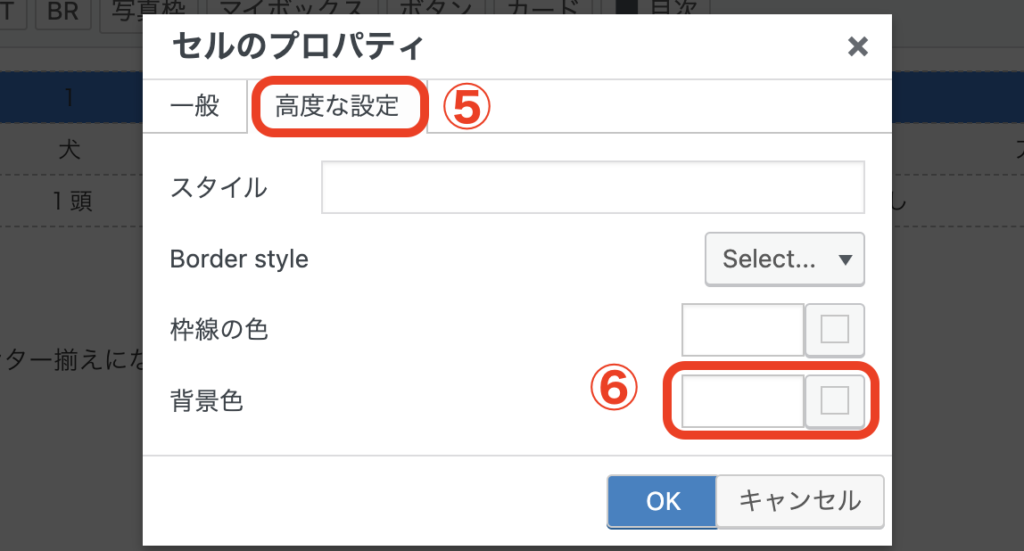Open the Border style Select dropdown
This screenshot has height=551, width=1024.
tap(785, 260)
